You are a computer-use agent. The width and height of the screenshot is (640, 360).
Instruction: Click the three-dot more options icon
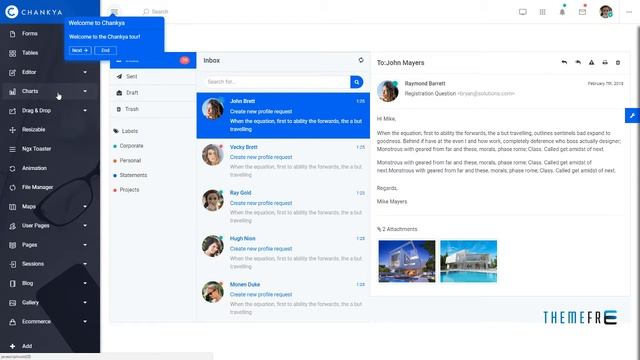point(629,12)
